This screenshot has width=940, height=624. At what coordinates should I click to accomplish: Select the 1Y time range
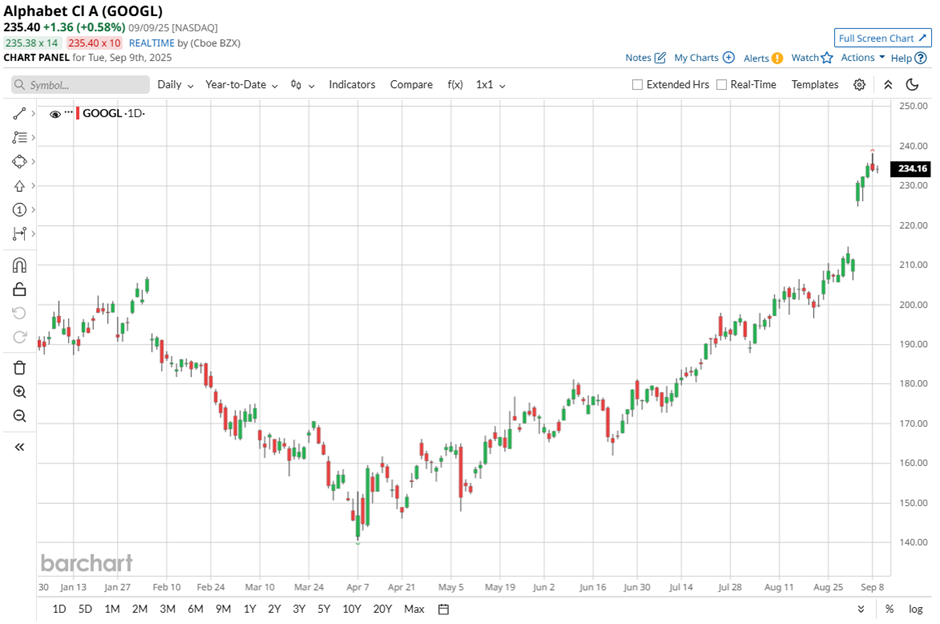click(x=250, y=609)
